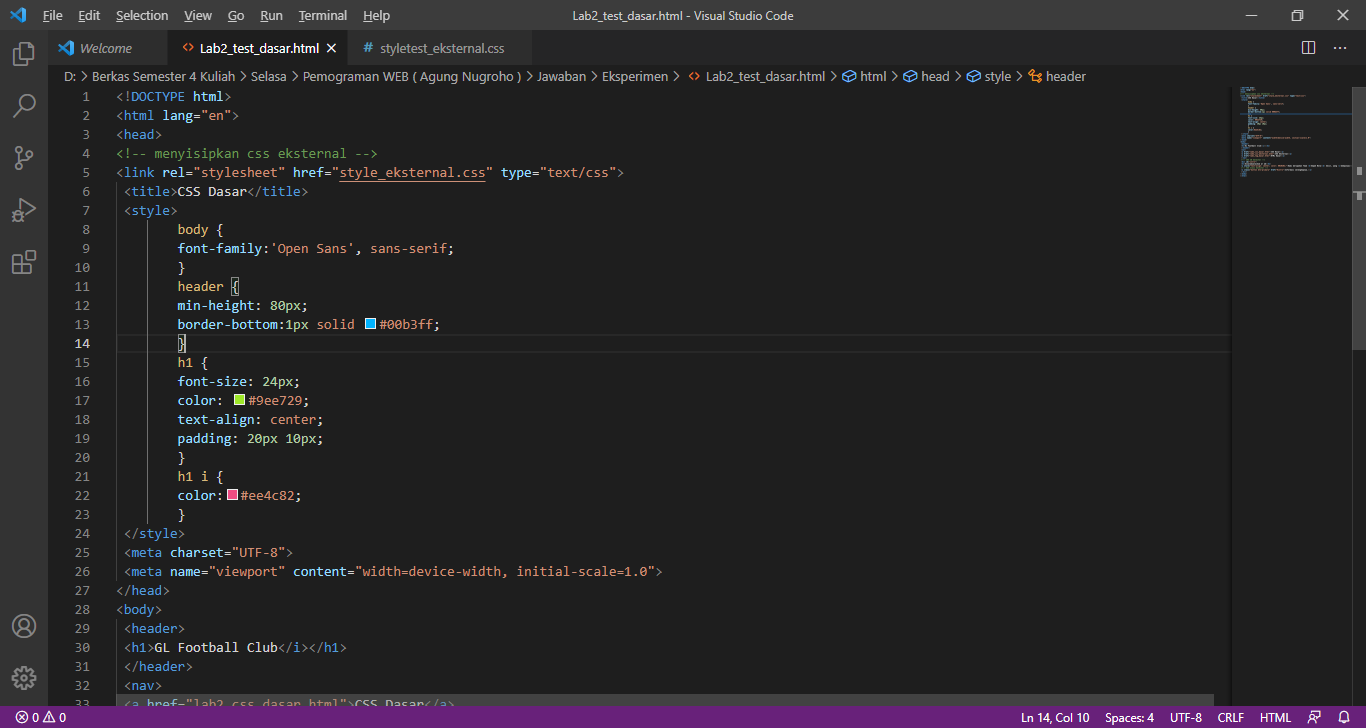Switch to styletest_eksternal.css tab
Viewport: 1366px width, 728px height.
[440, 47]
